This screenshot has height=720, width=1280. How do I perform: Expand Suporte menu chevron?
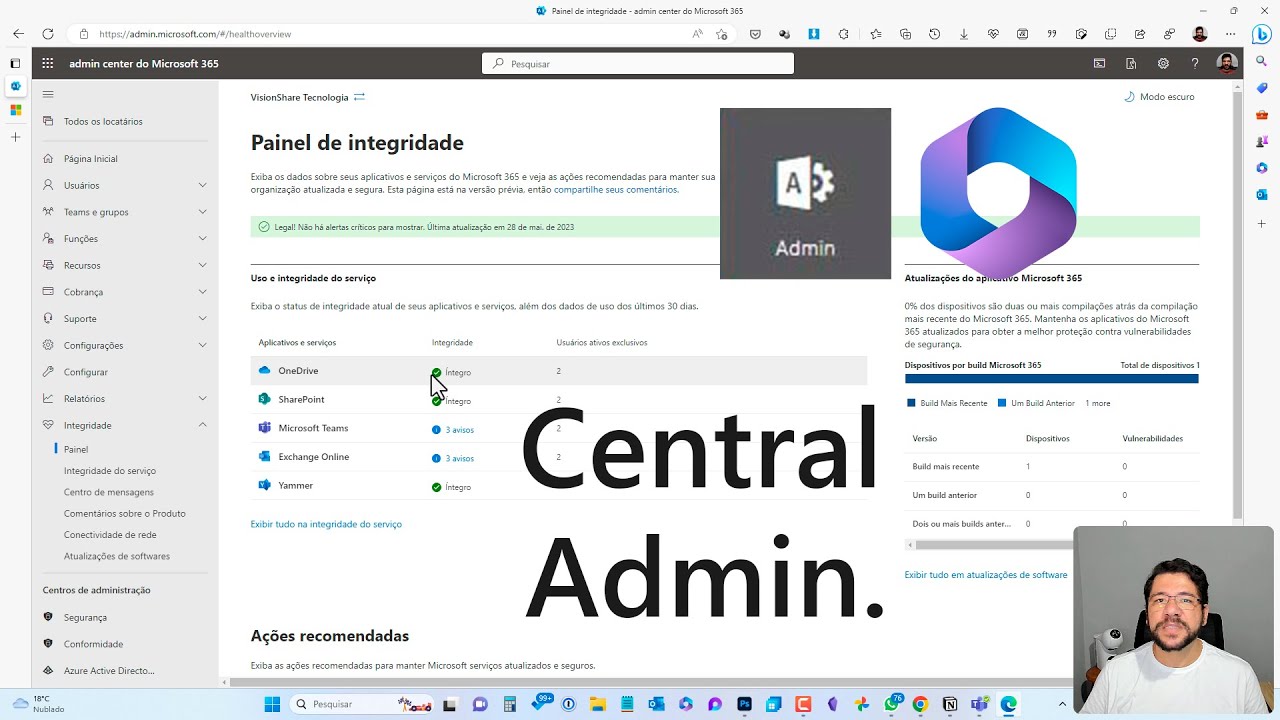(x=203, y=319)
